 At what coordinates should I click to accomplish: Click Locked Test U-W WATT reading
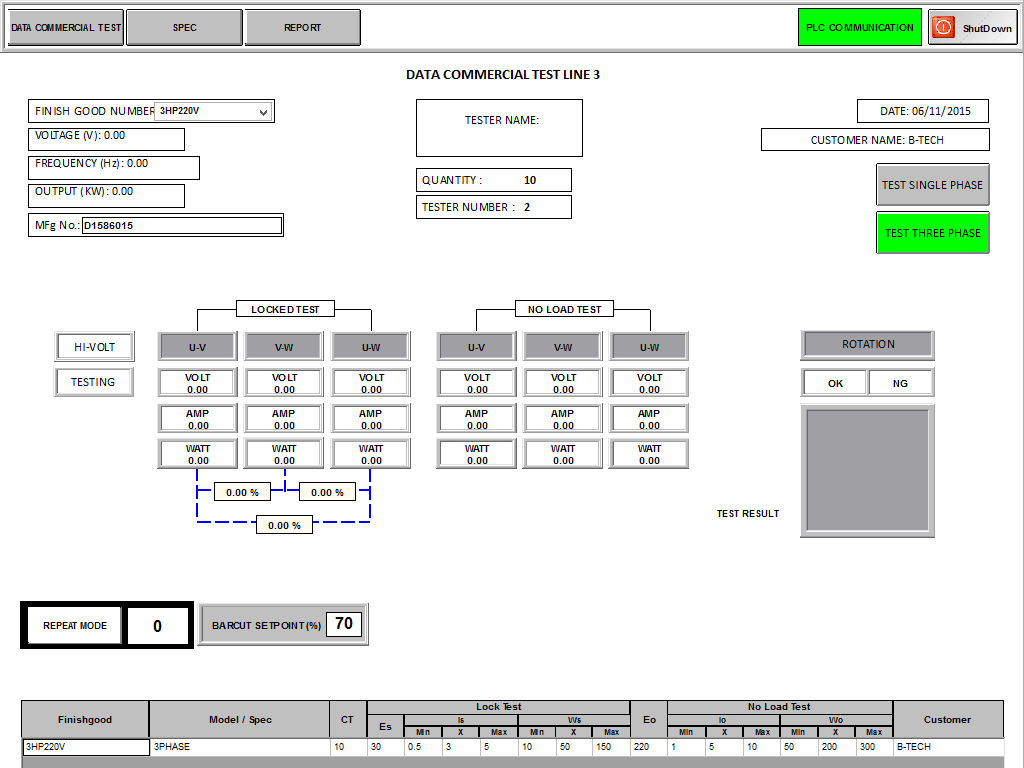371,454
